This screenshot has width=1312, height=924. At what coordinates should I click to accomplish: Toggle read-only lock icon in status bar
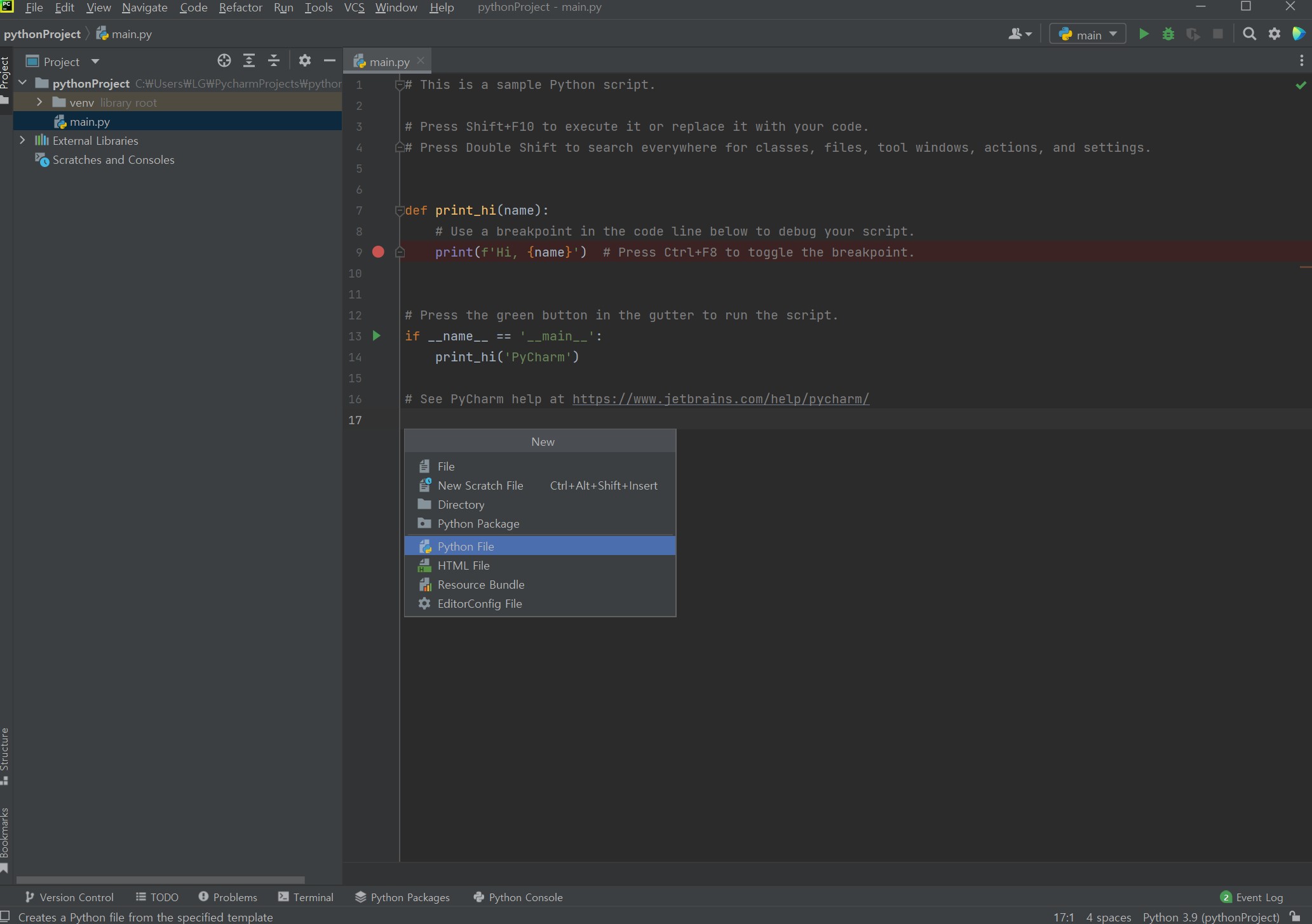tap(1295, 916)
